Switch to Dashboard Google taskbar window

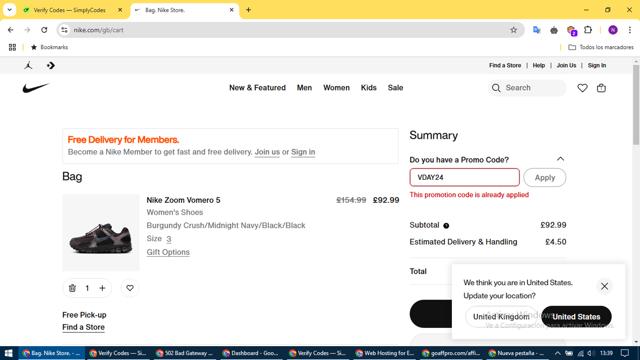251,353
